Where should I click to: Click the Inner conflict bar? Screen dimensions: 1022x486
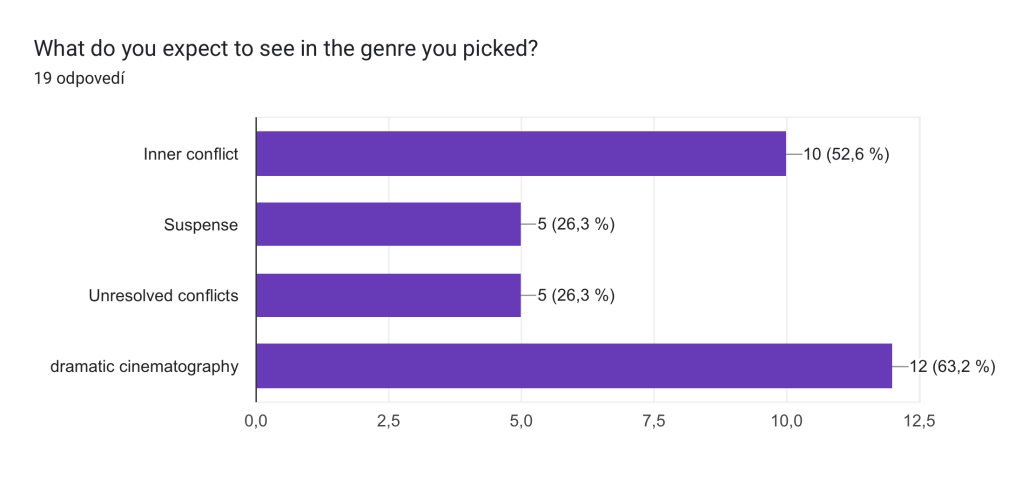(x=521, y=154)
